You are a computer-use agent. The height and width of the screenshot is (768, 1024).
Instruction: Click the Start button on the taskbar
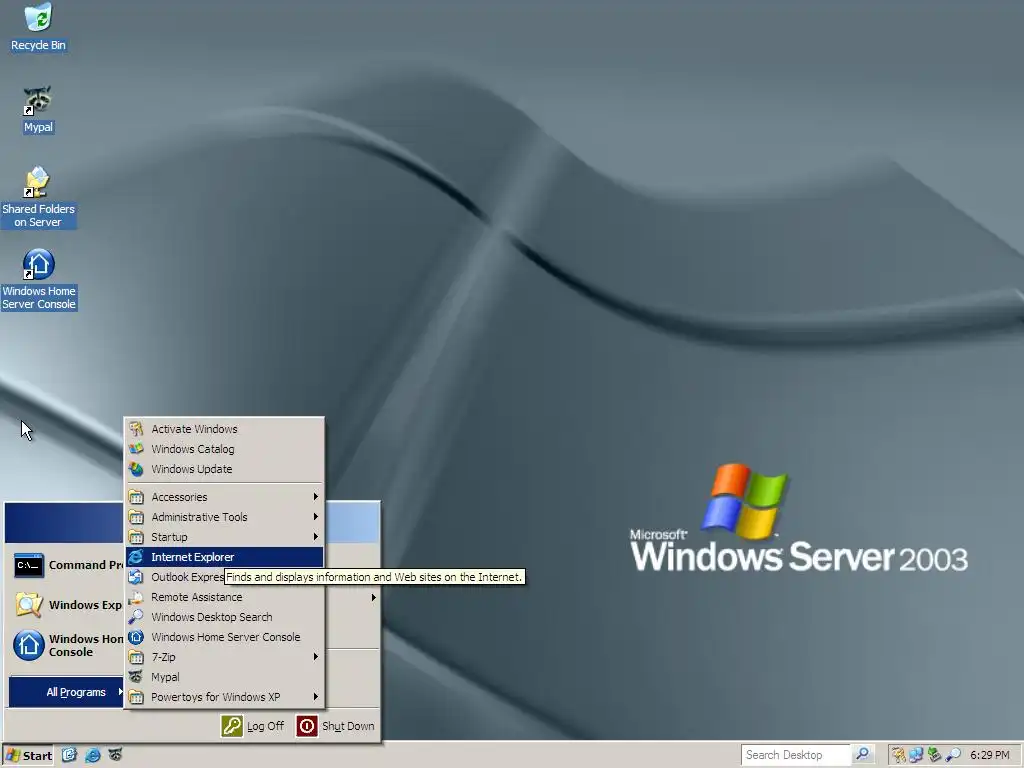(28, 756)
